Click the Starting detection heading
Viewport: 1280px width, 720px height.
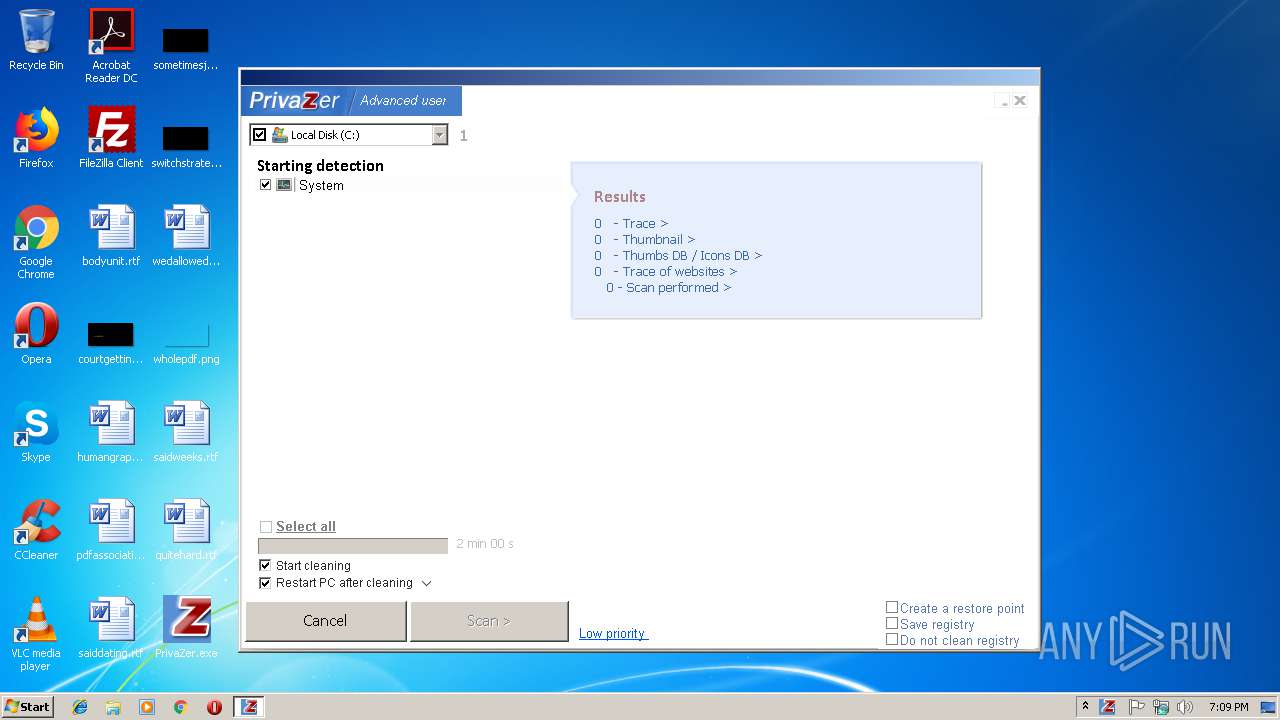320,166
